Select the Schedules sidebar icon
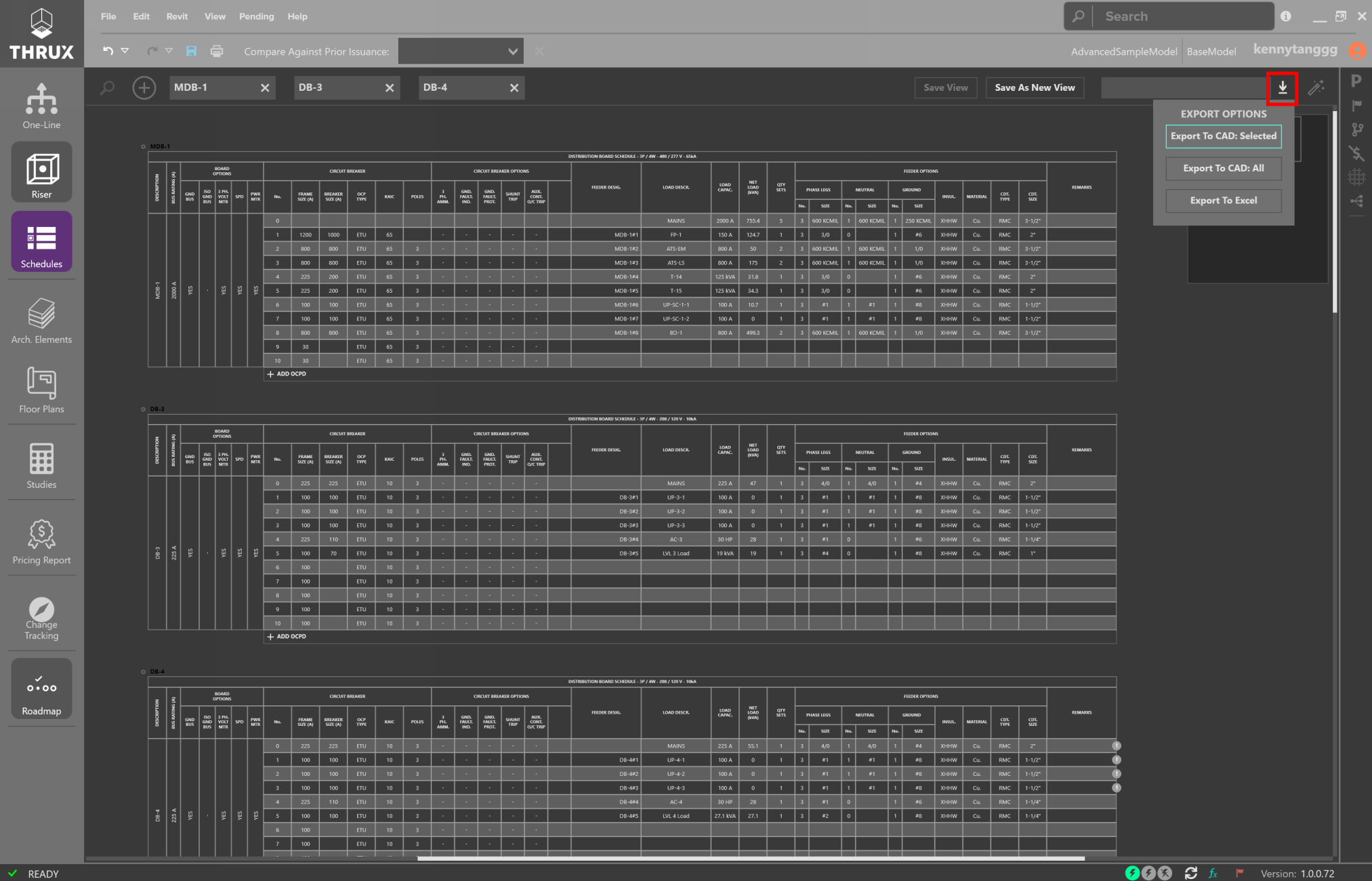Viewport: 1372px width, 881px height. (x=41, y=241)
